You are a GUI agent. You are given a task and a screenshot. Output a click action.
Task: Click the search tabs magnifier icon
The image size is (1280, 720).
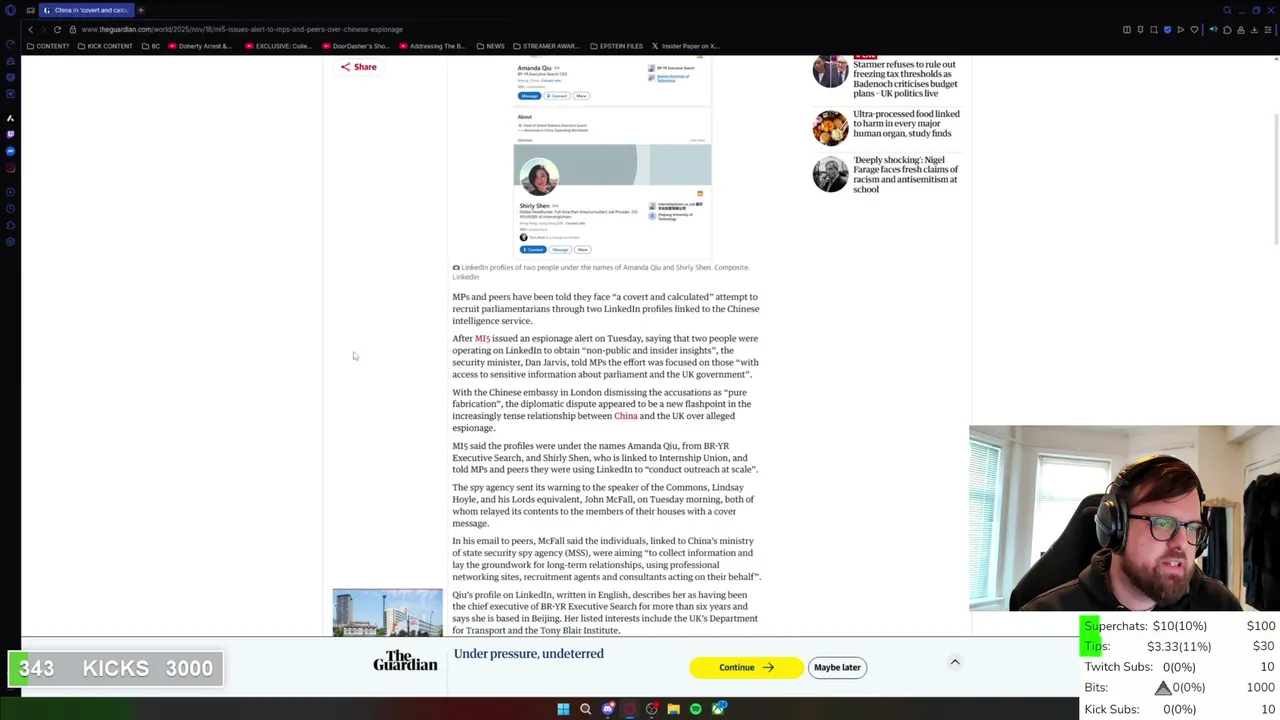(1227, 10)
